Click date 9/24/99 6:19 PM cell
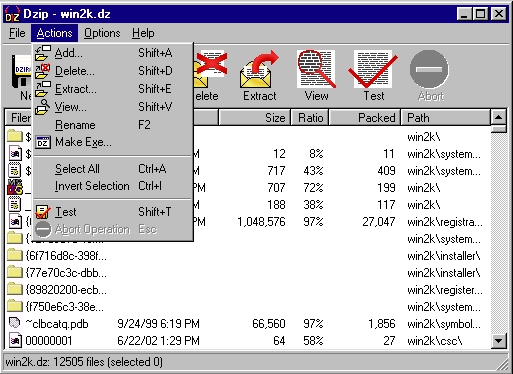513x374 pixels. pyautogui.click(x=158, y=324)
